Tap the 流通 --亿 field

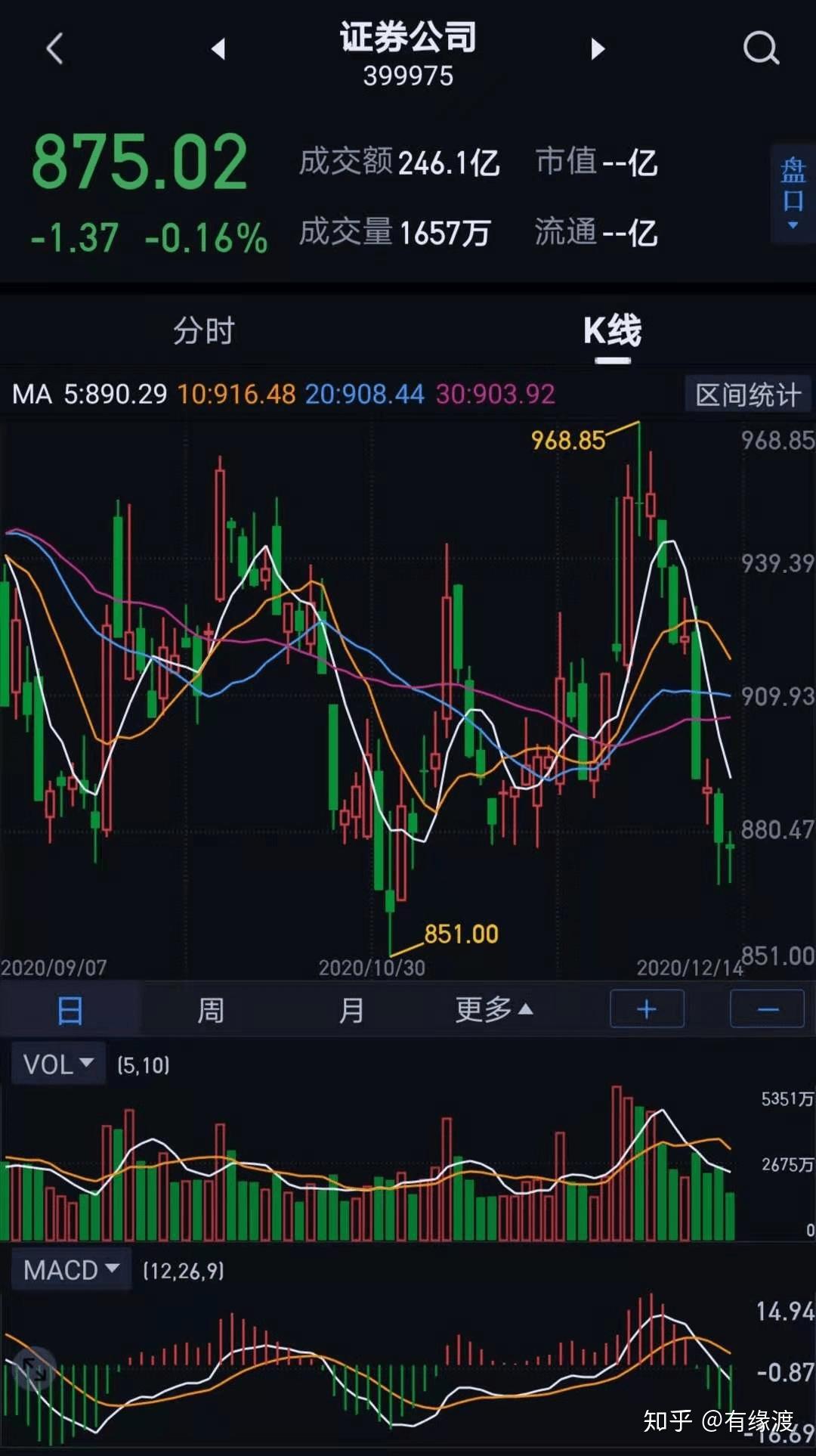click(597, 233)
